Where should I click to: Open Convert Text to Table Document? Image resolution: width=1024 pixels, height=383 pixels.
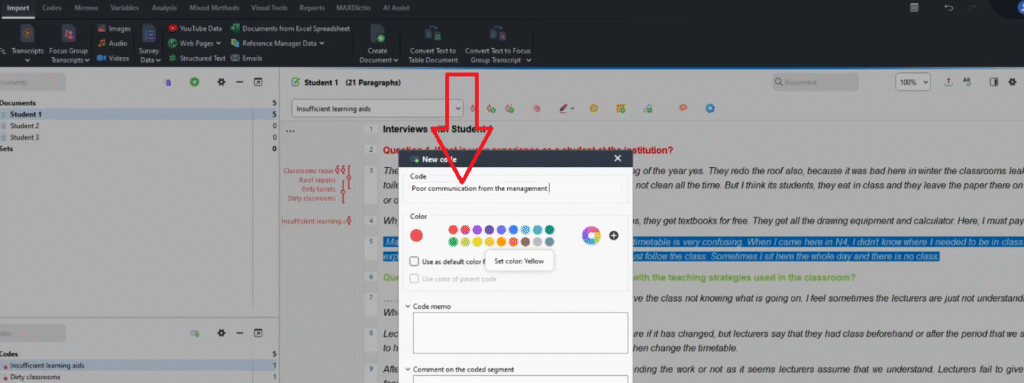click(434, 46)
